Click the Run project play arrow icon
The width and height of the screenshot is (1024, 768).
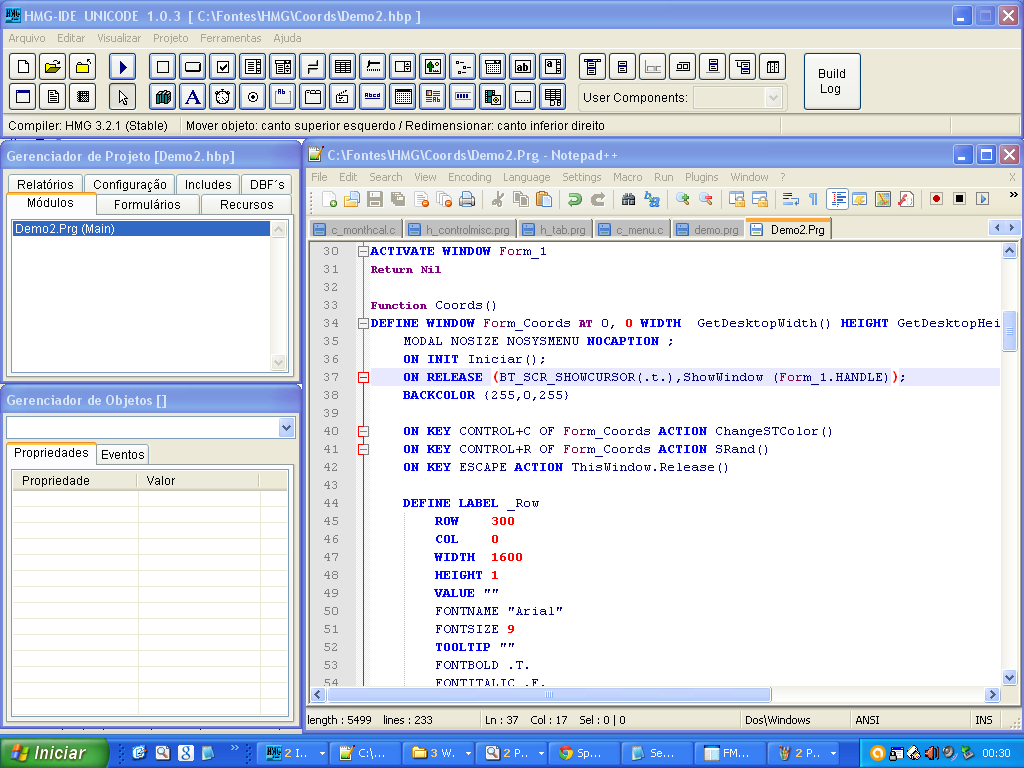tap(122, 67)
